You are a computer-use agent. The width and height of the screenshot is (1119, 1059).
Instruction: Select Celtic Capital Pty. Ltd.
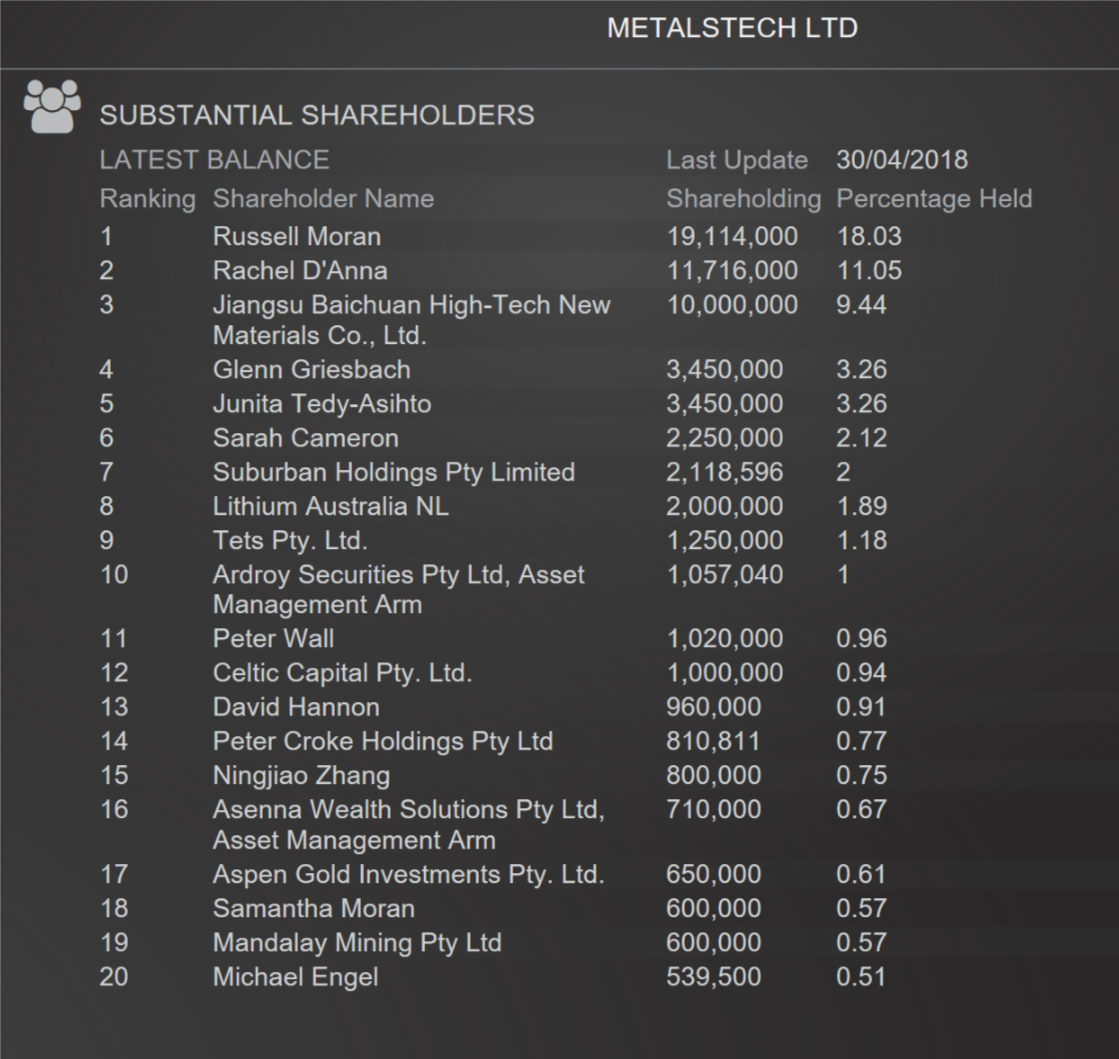point(343,673)
